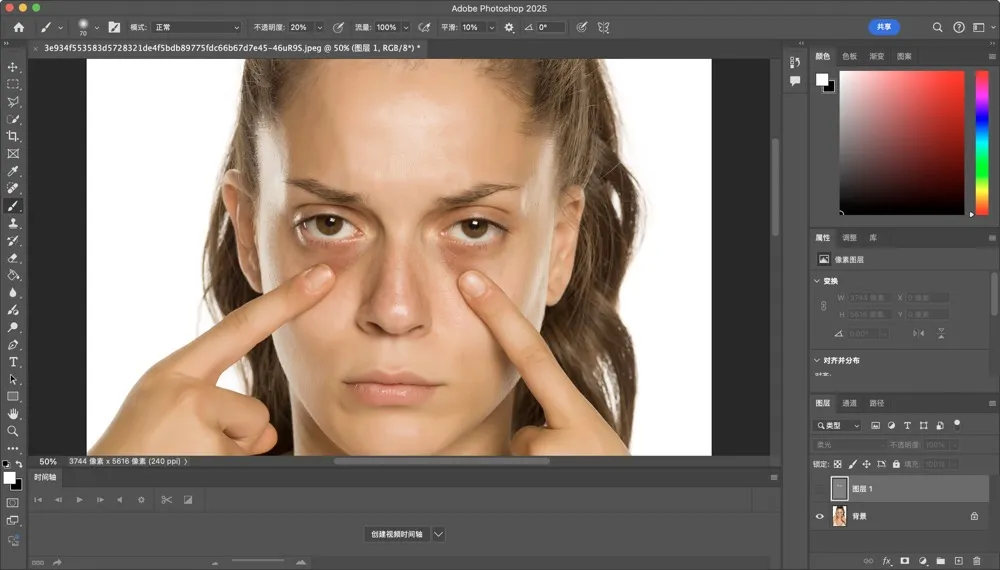Select the Zoom tool in toolbar
Image resolution: width=1000 pixels, height=570 pixels.
click(13, 431)
